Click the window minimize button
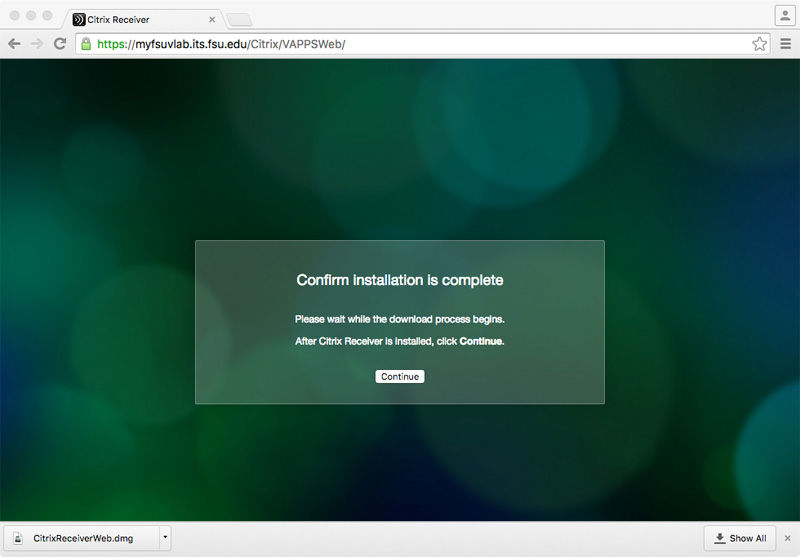Viewport: 800px width, 557px height. [31, 15]
